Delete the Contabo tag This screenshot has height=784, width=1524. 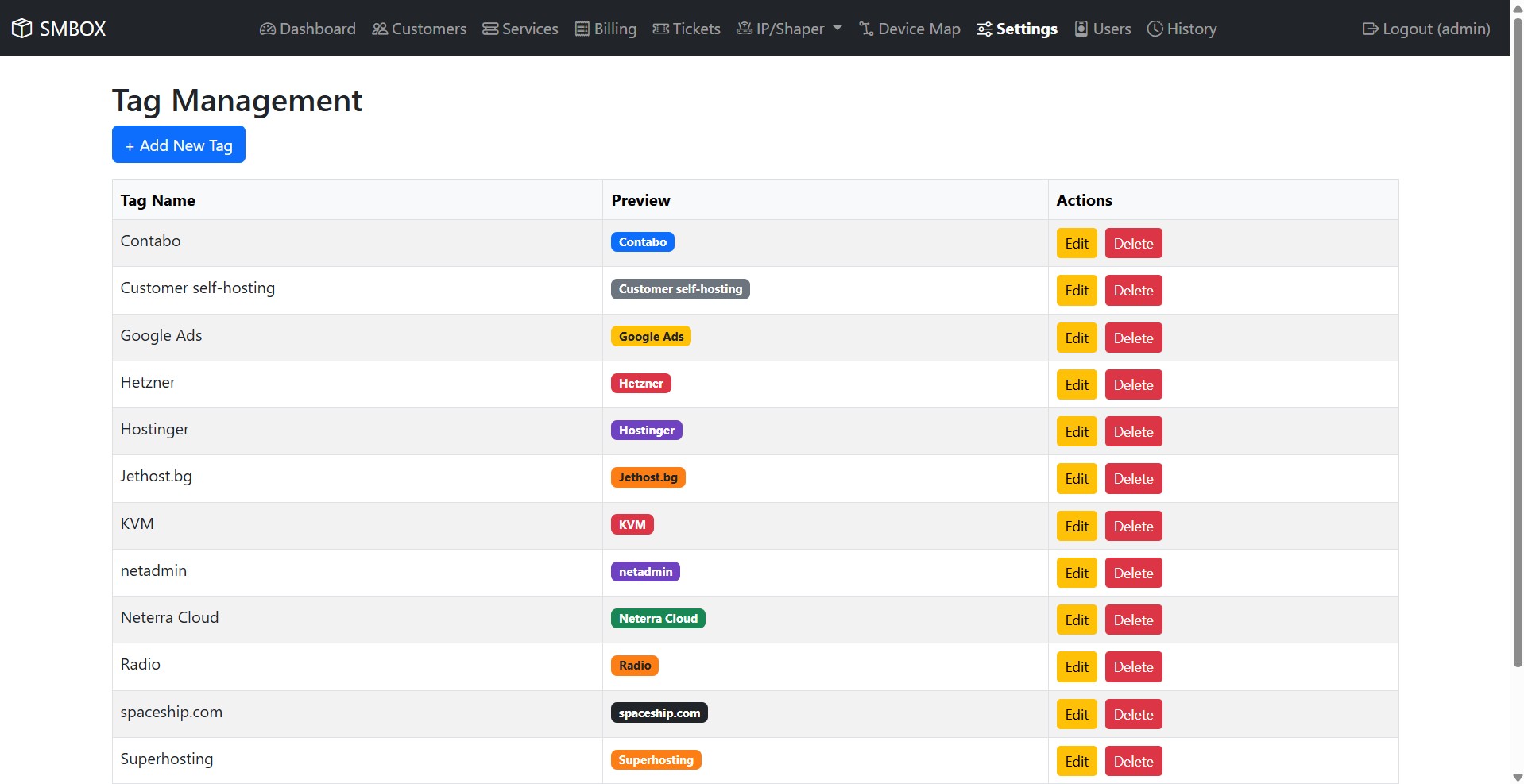(x=1133, y=243)
